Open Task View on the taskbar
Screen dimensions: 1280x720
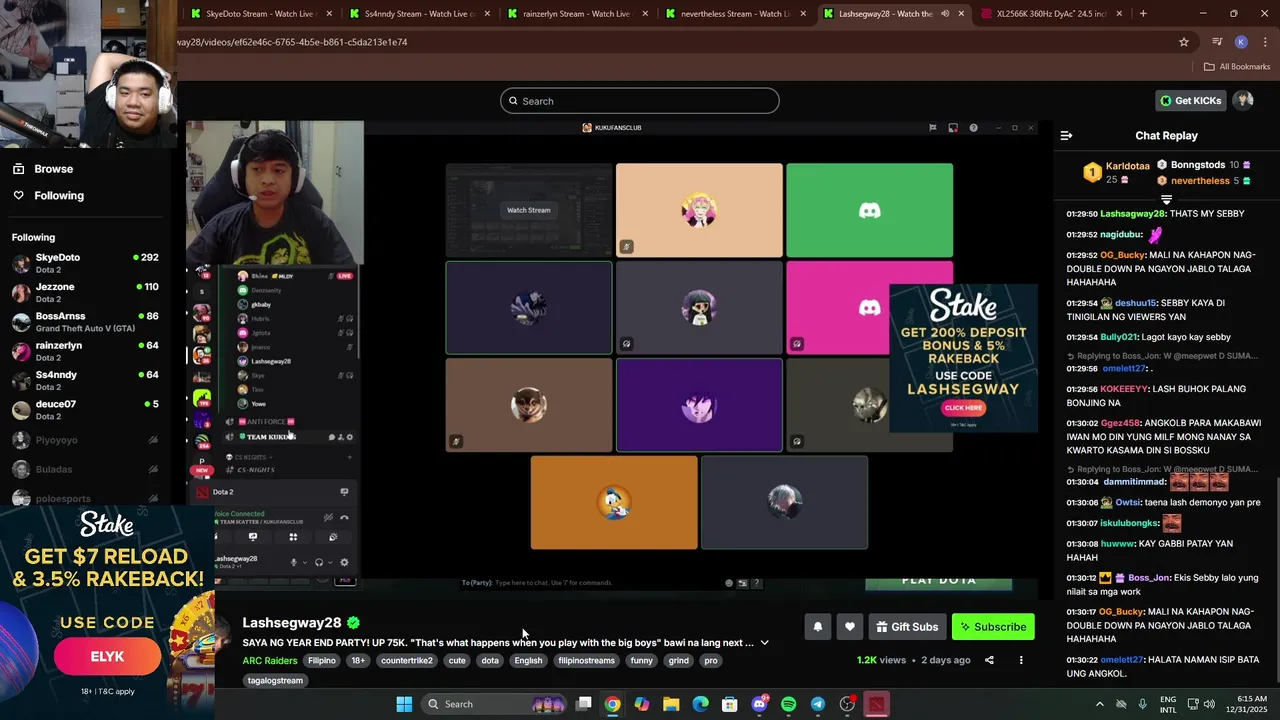584,704
